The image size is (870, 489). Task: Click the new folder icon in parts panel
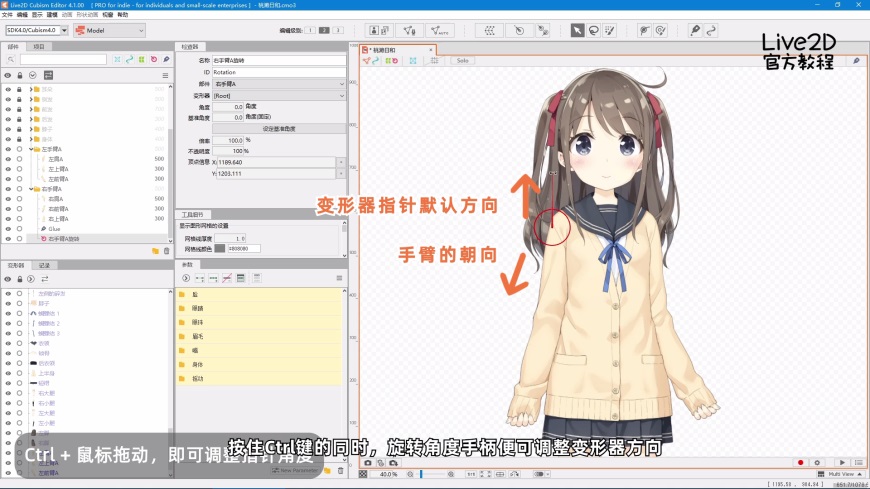155,251
